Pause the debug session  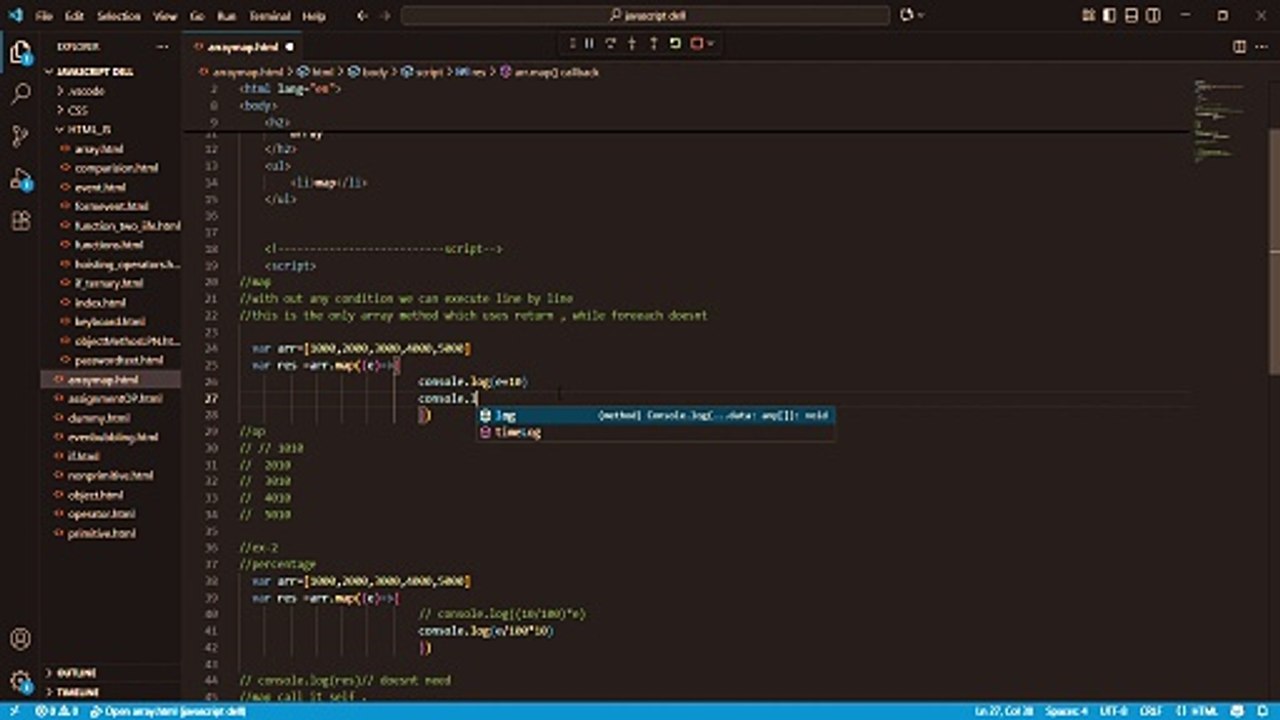(x=589, y=43)
